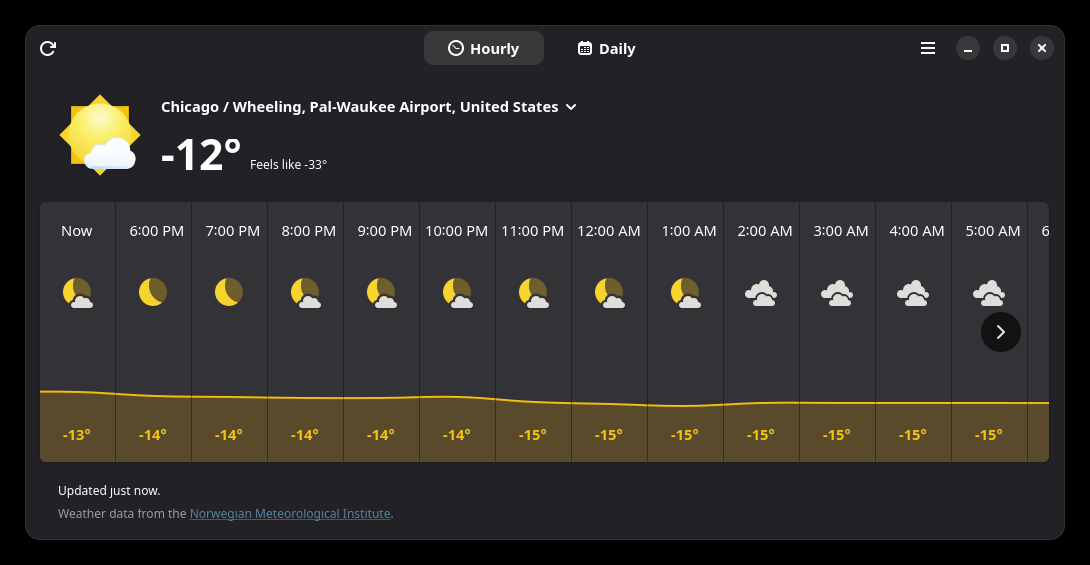Open the Norwegian Meteorological Institute link
Image resolution: width=1090 pixels, height=565 pixels.
tap(290, 514)
